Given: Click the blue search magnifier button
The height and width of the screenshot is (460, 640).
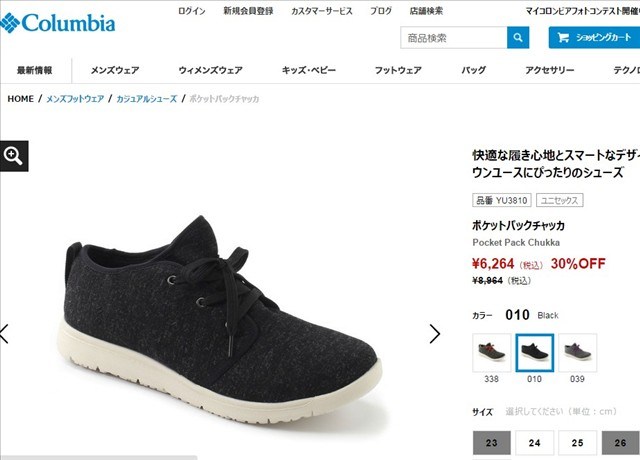Looking at the screenshot, I should [518, 38].
